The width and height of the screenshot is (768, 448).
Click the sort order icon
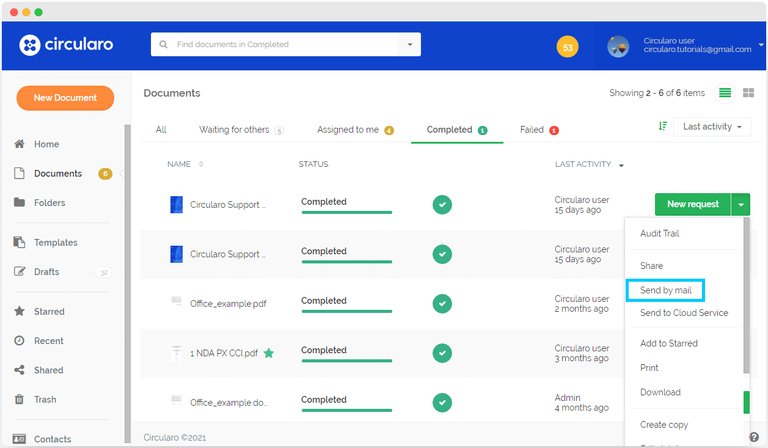point(663,127)
